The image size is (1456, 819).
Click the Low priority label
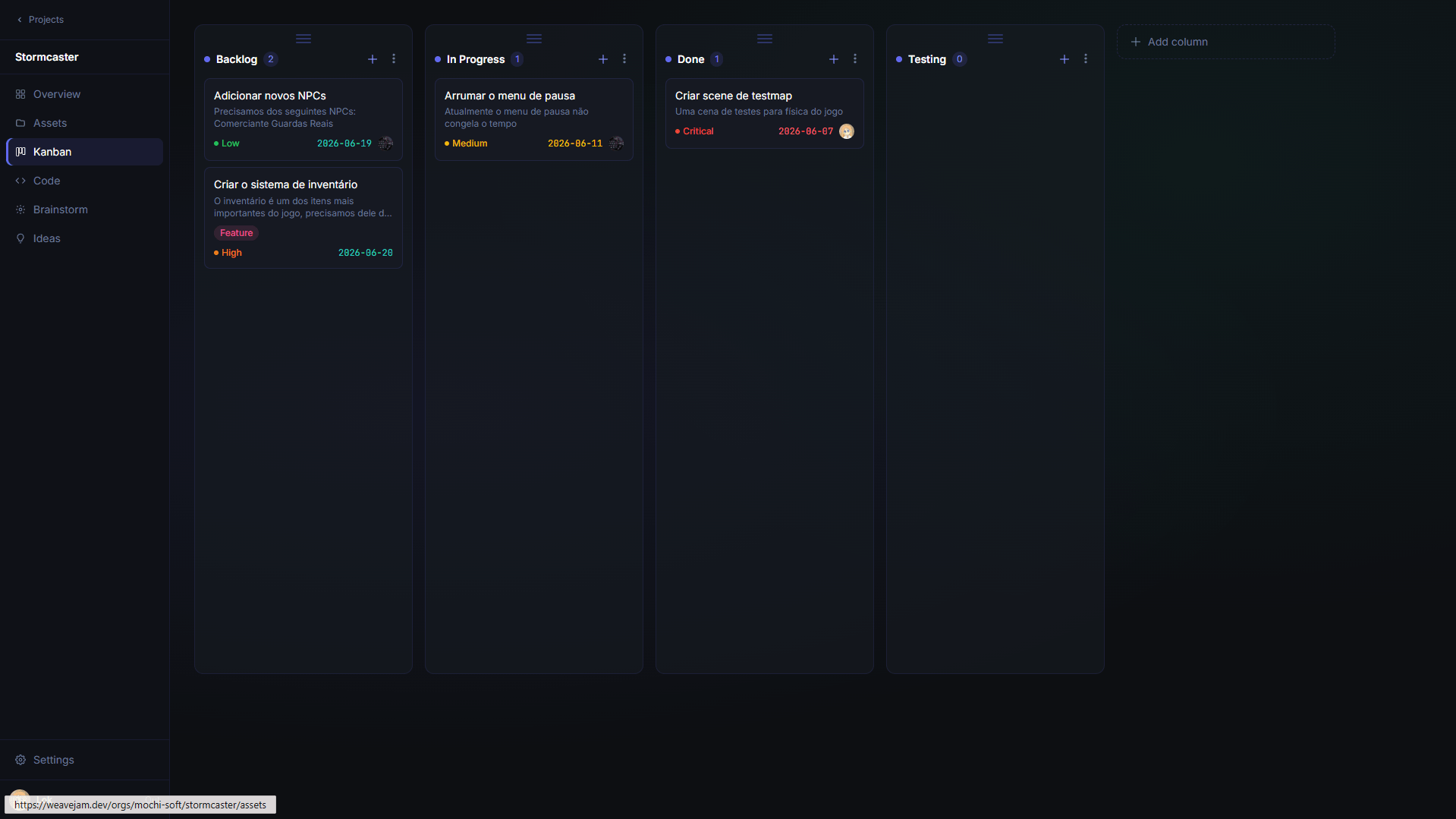[x=227, y=143]
